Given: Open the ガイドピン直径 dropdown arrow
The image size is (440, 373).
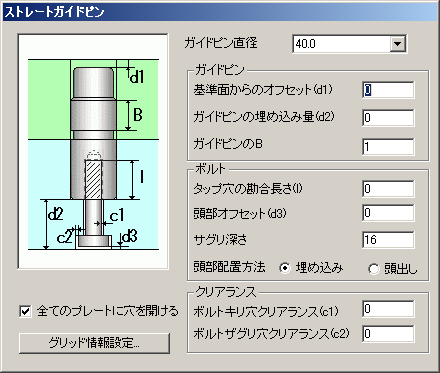Looking at the screenshot, I should pyautogui.click(x=397, y=44).
